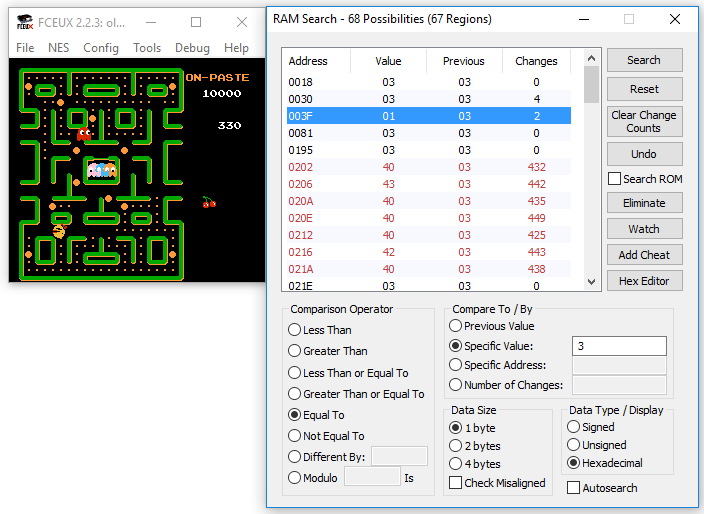Click the Specific Value input field
The image size is (704, 514).
click(619, 346)
